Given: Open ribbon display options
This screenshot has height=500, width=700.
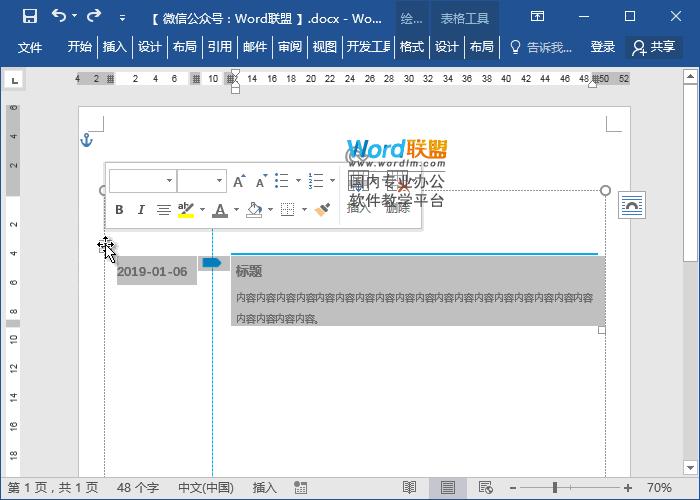Looking at the screenshot, I should click(537, 17).
